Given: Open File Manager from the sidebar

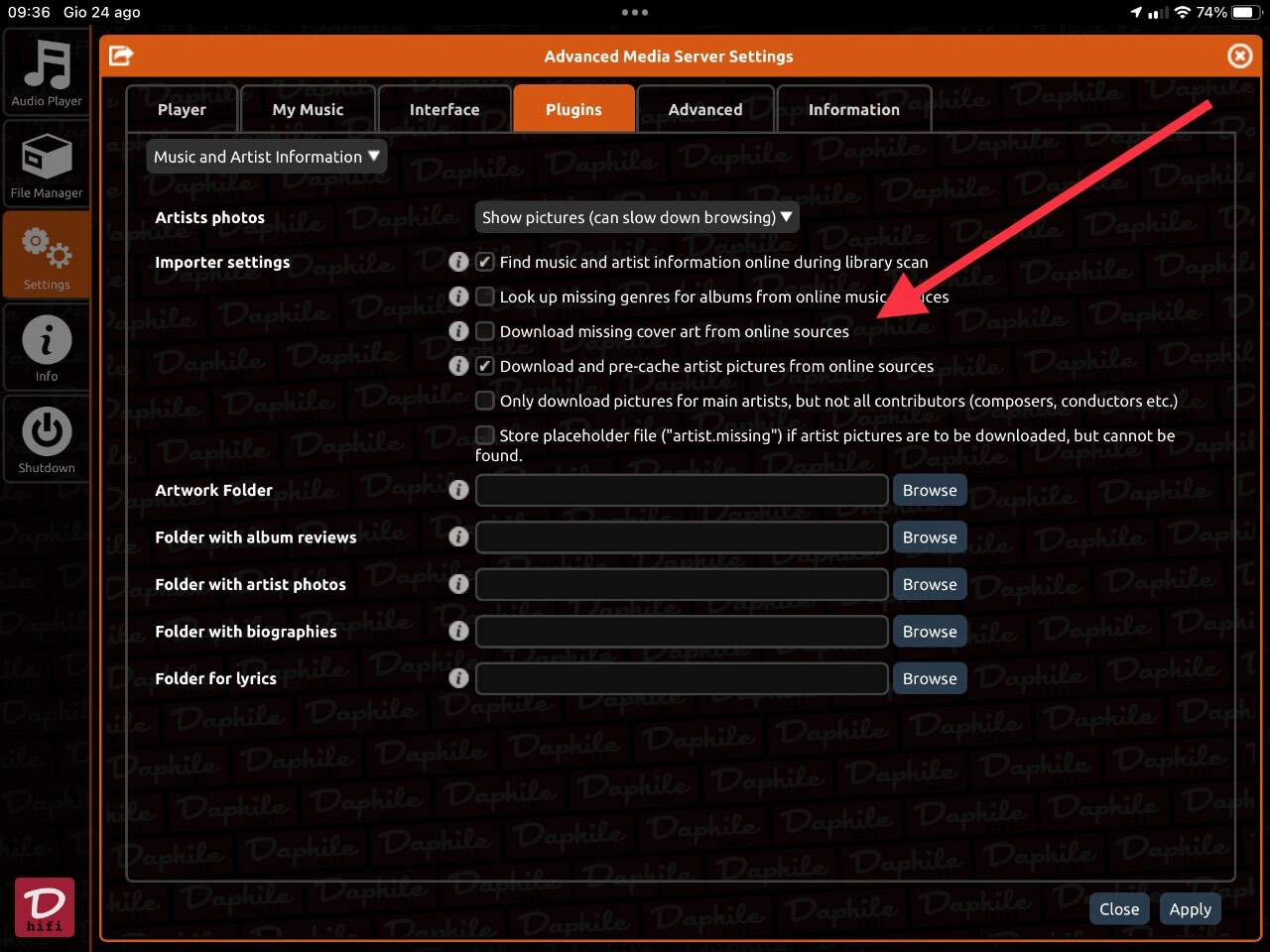Looking at the screenshot, I should pos(46,165).
